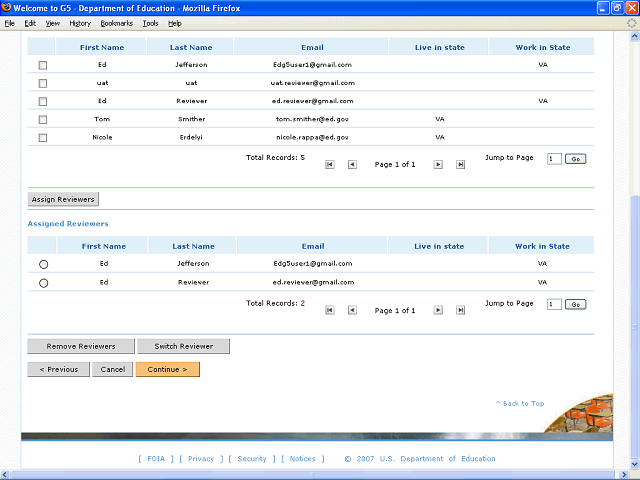Click the orange Continue button
Viewport: 640px width, 480px height.
pos(167,369)
